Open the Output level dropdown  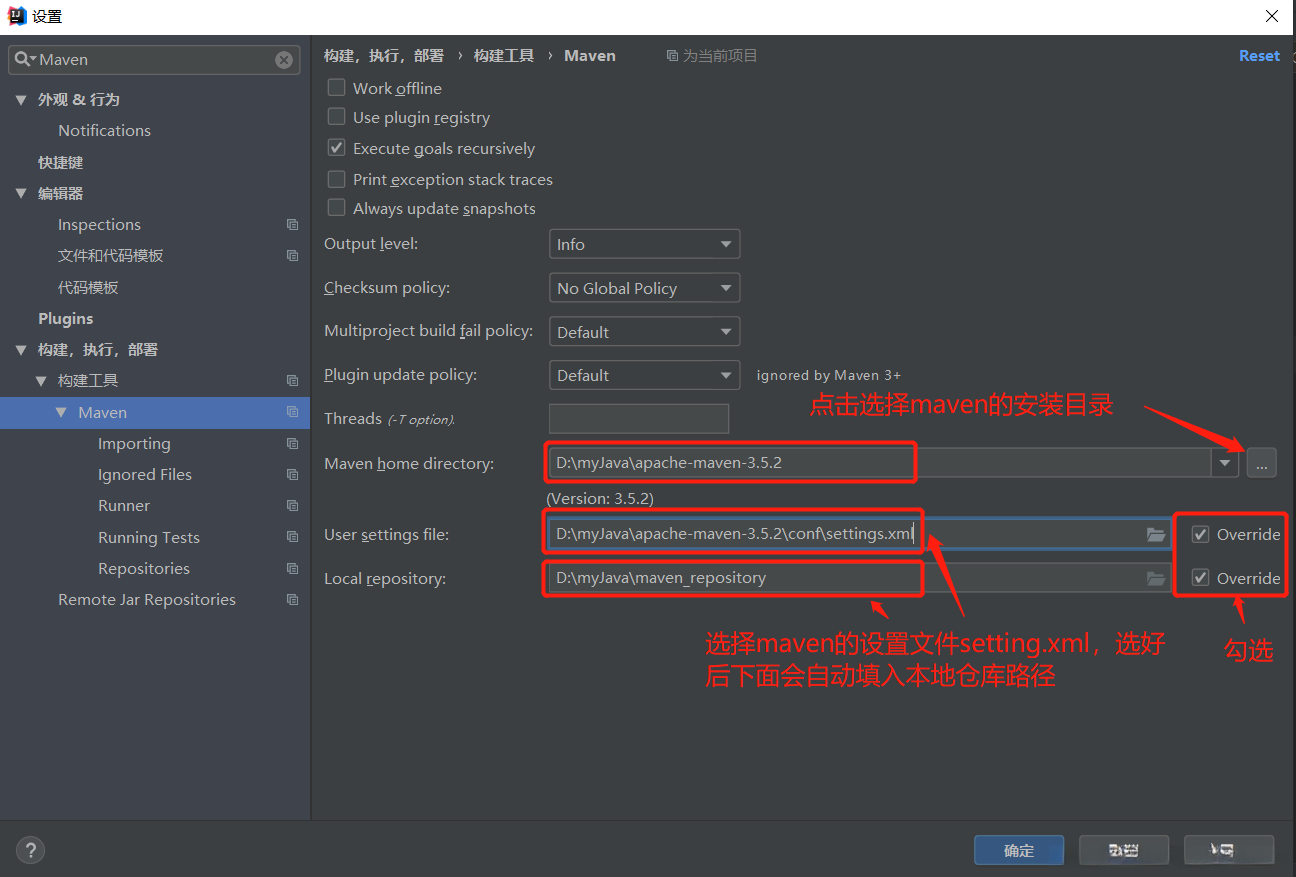point(644,244)
